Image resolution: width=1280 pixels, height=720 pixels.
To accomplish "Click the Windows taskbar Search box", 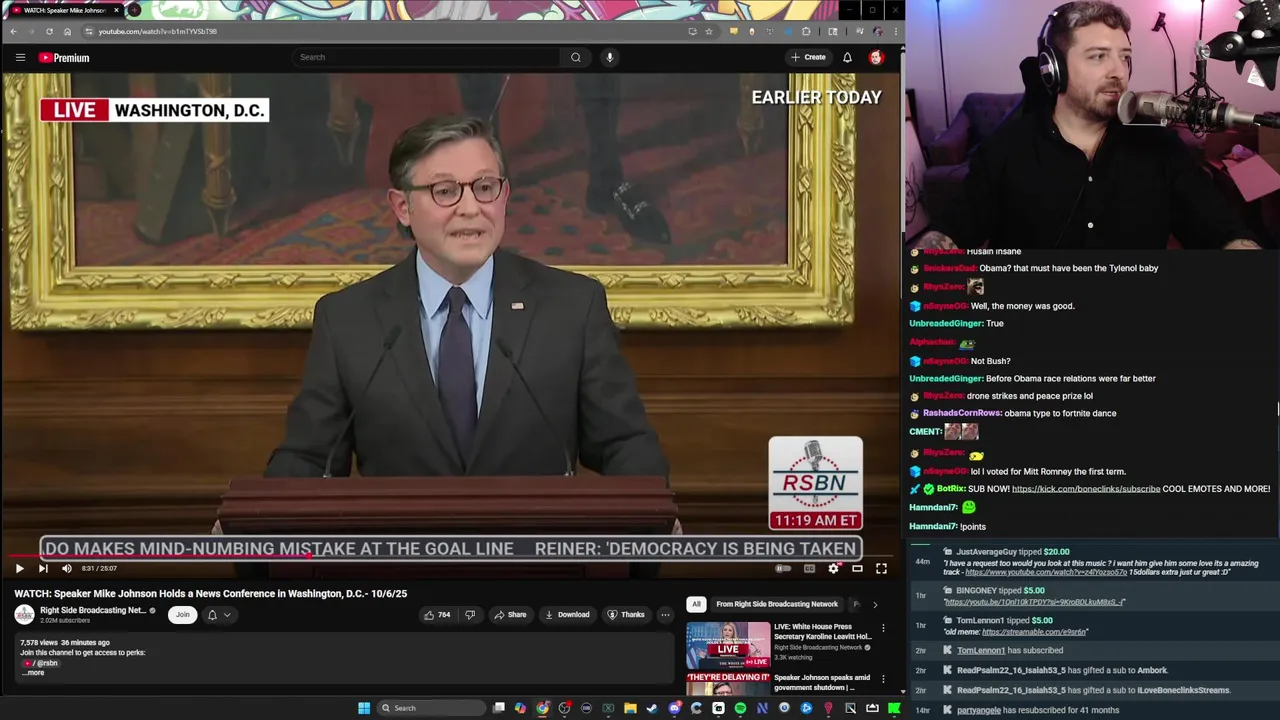I will pyautogui.click(x=430, y=708).
